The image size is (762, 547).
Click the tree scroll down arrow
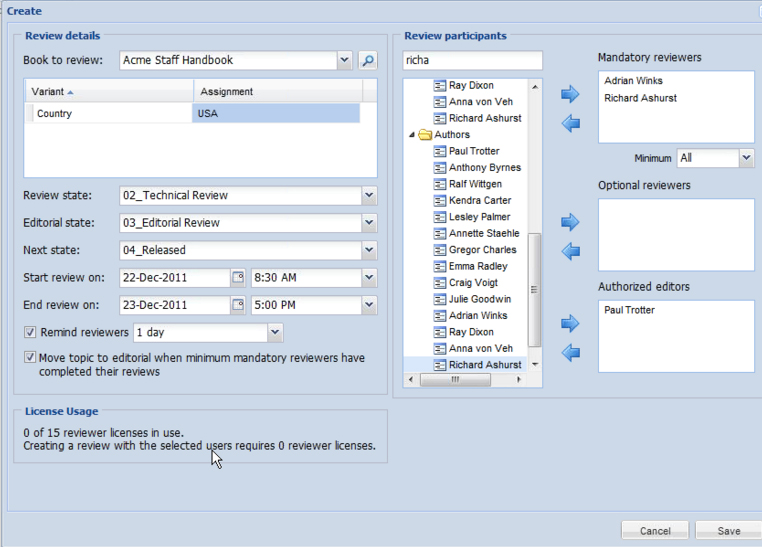click(x=535, y=364)
